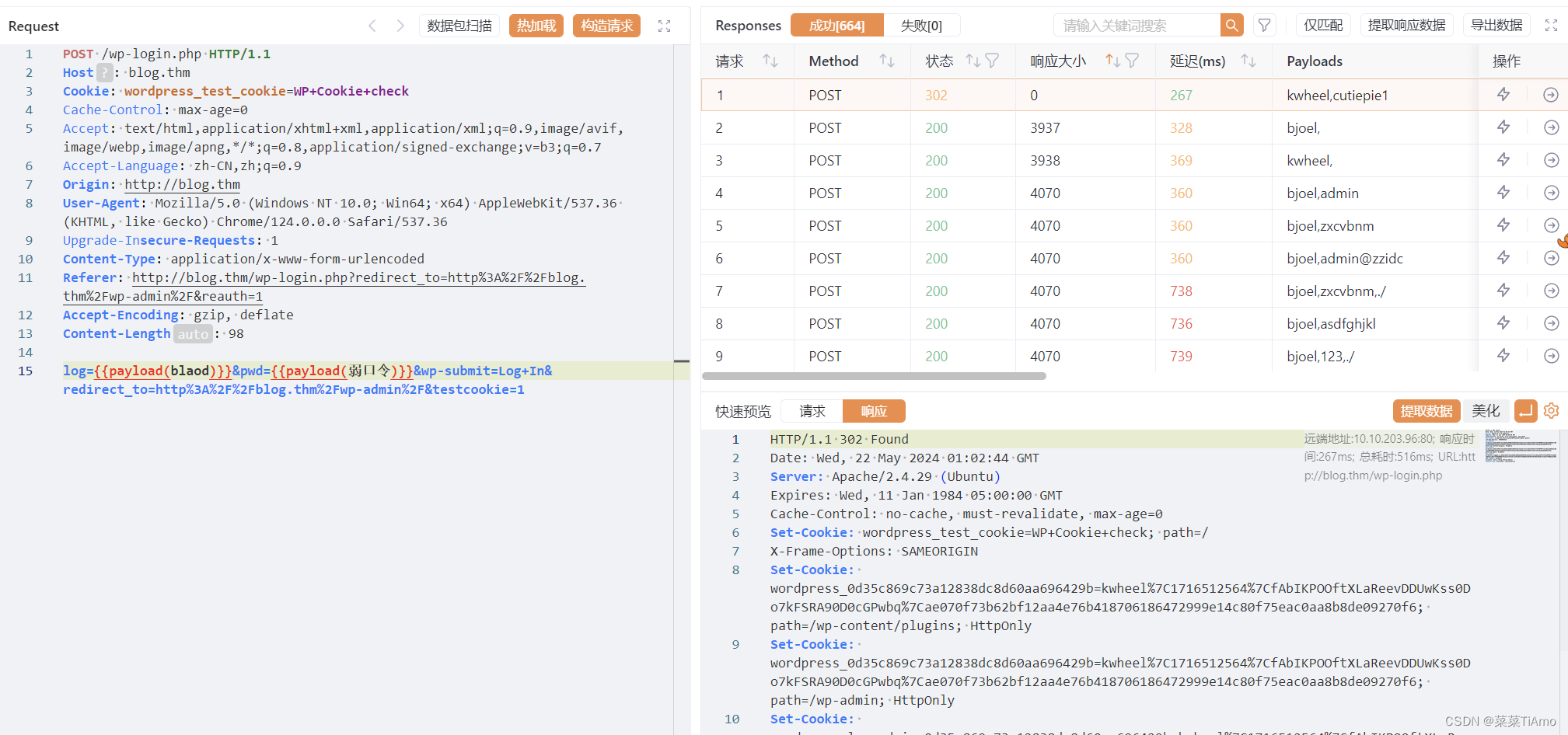Screen dimensions: 1568x735
Task: Focus the keyword search input field
Action: tap(1137, 25)
